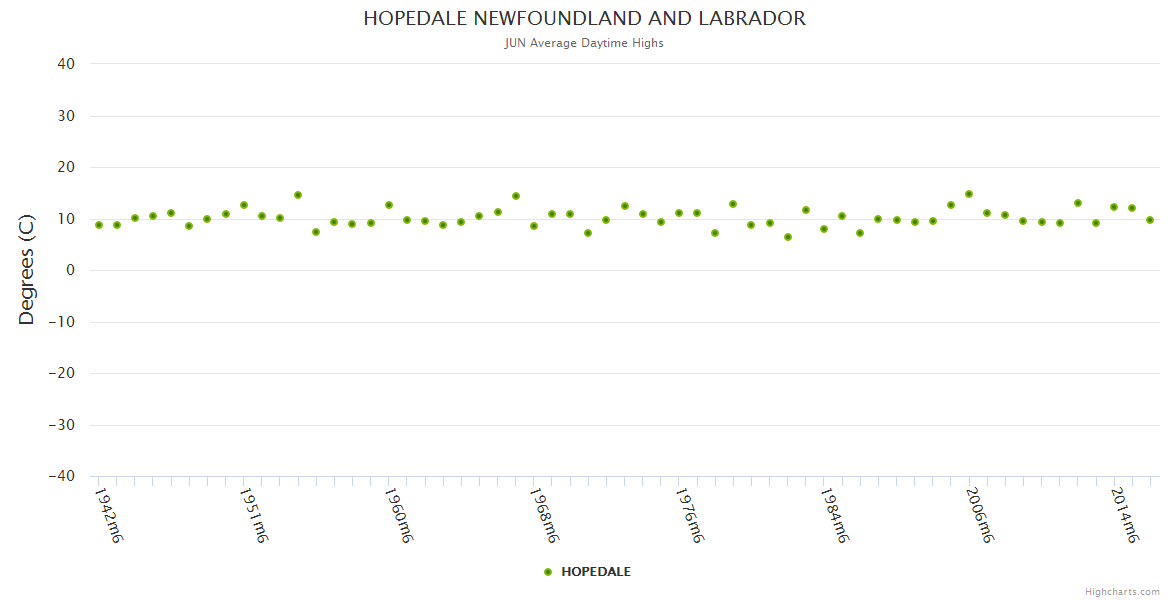Click the 40 y-axis label
This screenshot has width=1170, height=600.
pos(66,64)
